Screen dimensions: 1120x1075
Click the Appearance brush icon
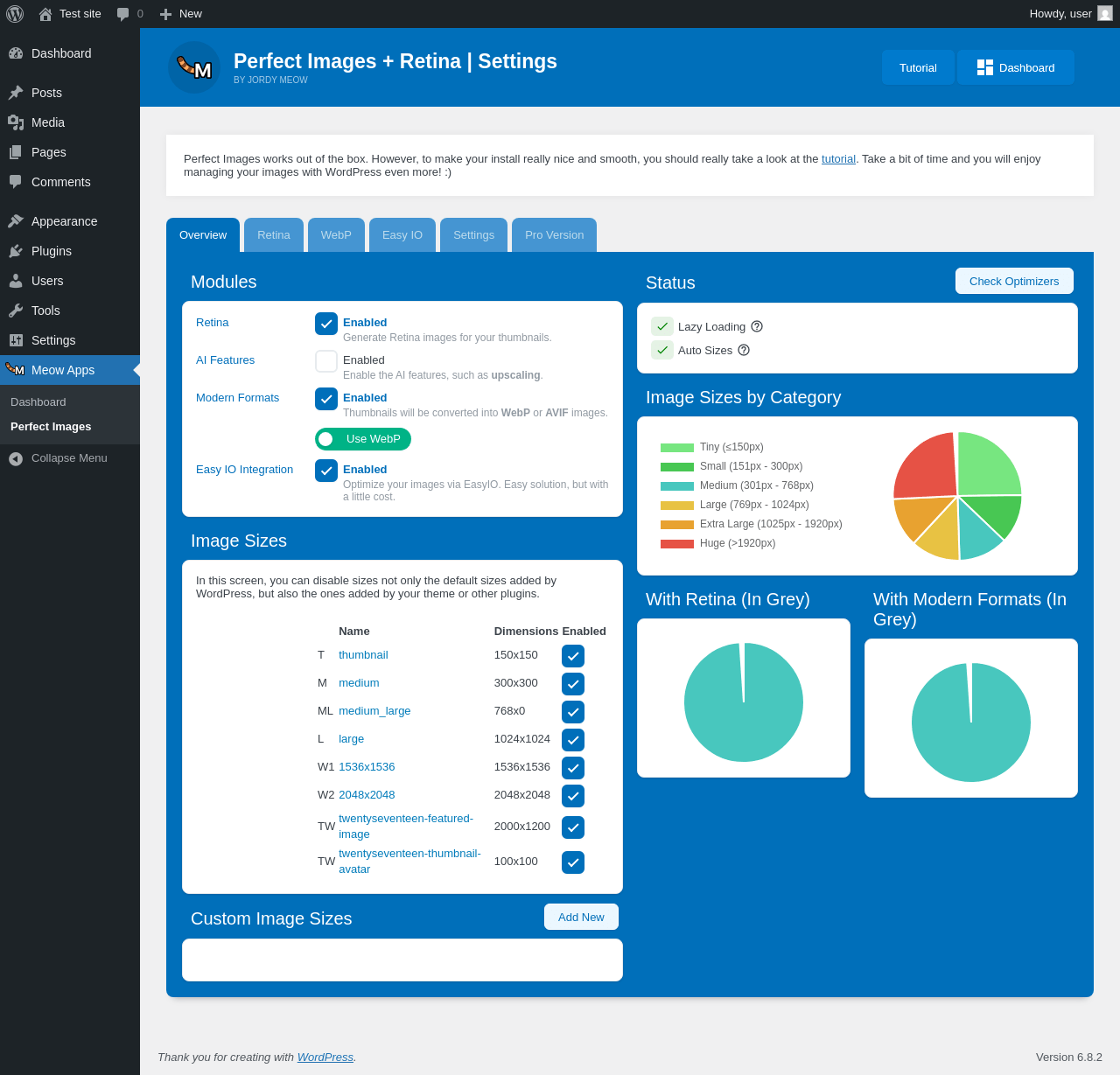pos(16,221)
